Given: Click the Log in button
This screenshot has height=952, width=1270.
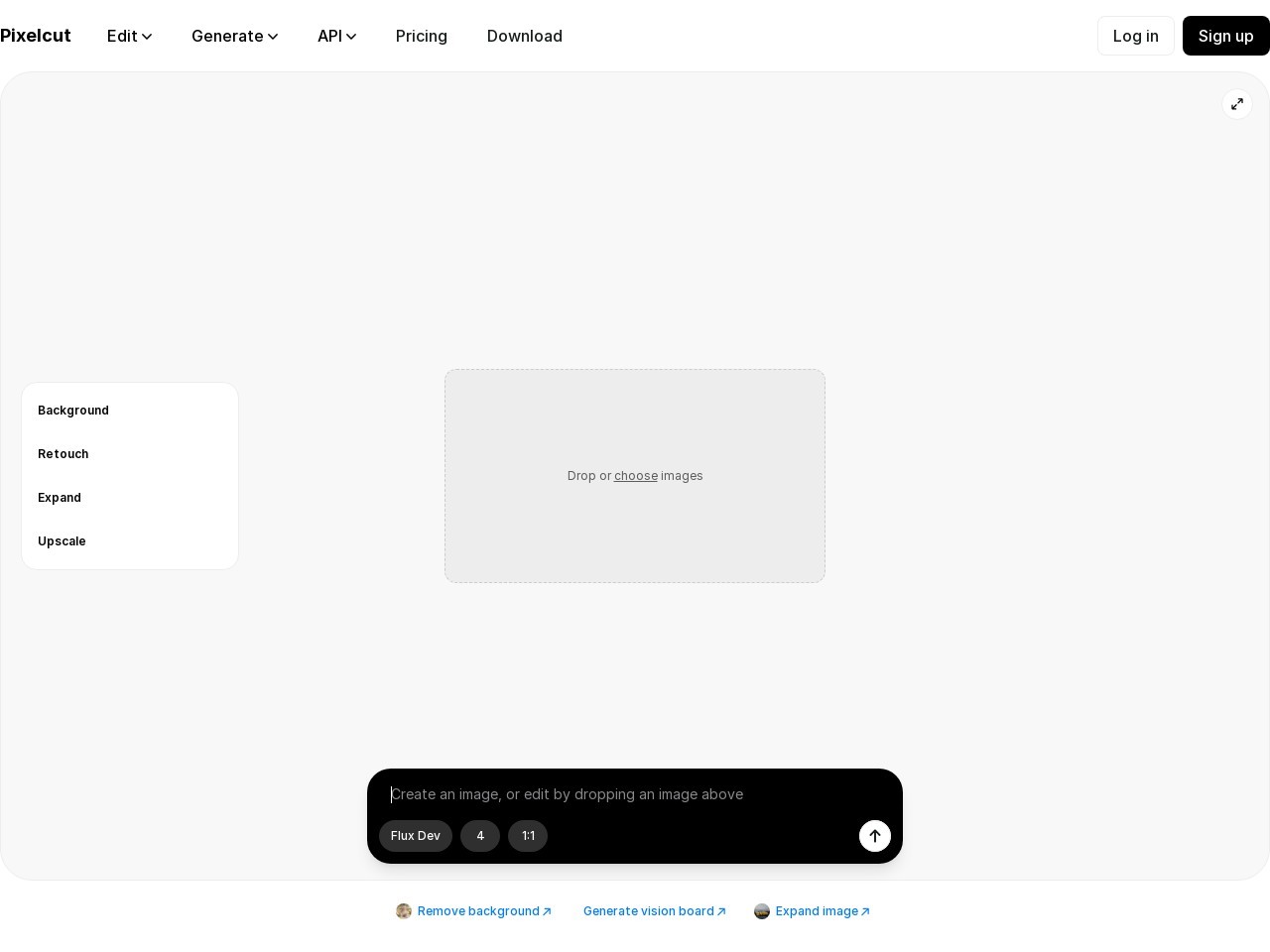Looking at the screenshot, I should [1135, 36].
